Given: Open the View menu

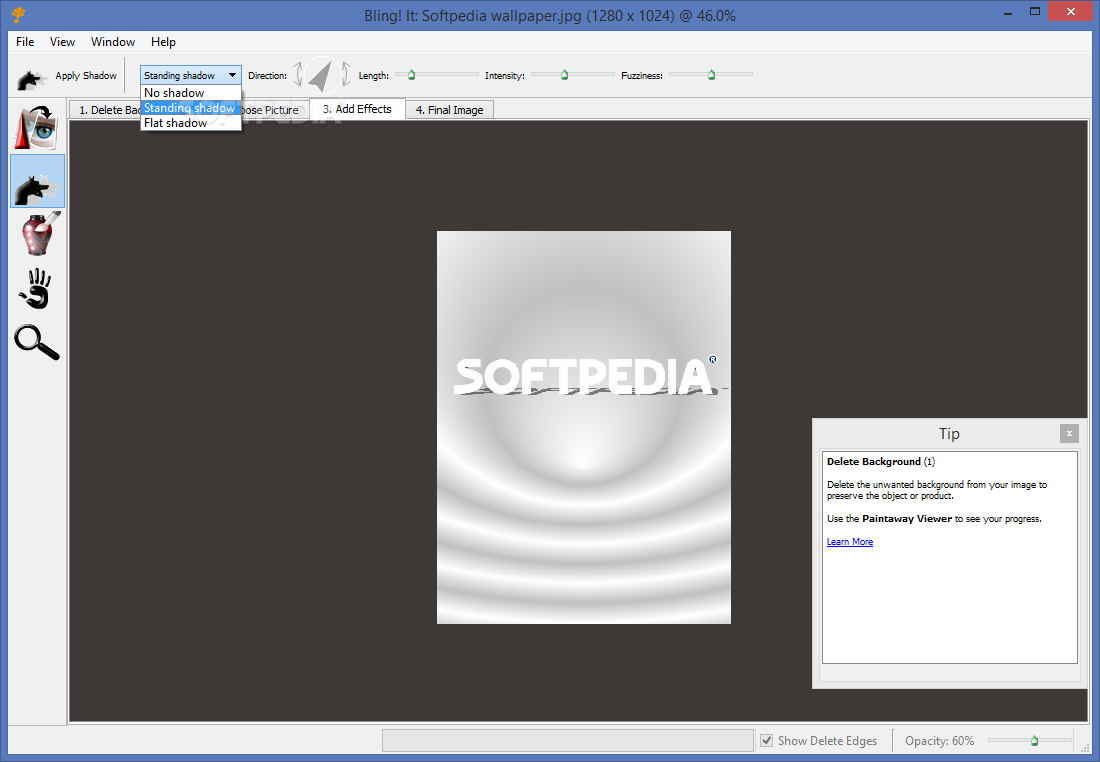Looking at the screenshot, I should tap(62, 42).
